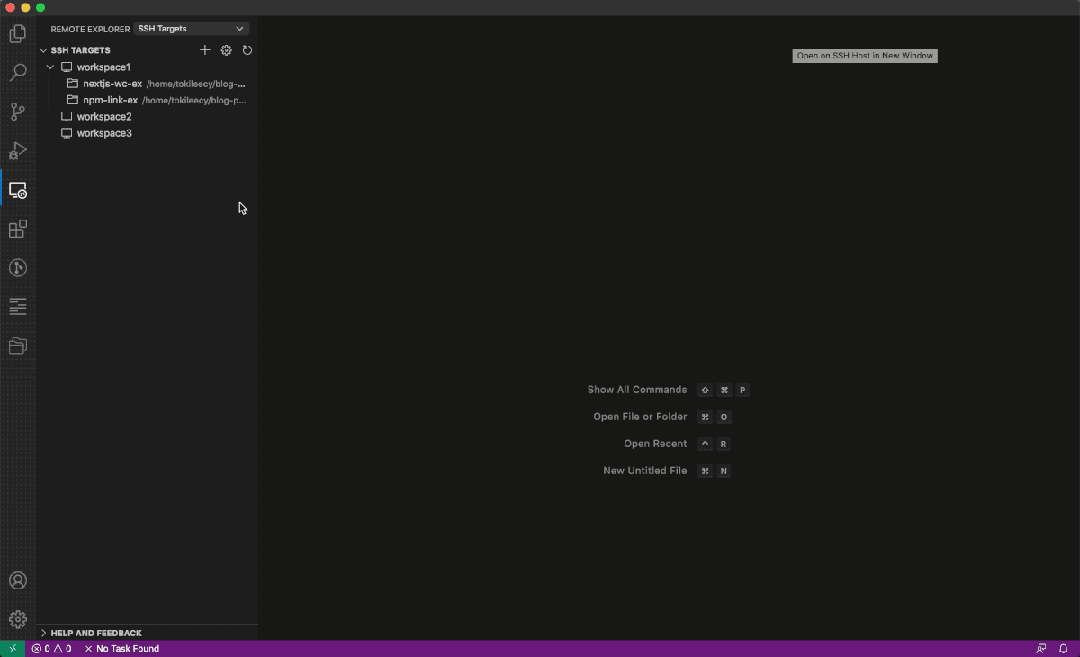Select the Search icon in activity bar
Screen dimensions: 1080x657
click(x=17, y=72)
